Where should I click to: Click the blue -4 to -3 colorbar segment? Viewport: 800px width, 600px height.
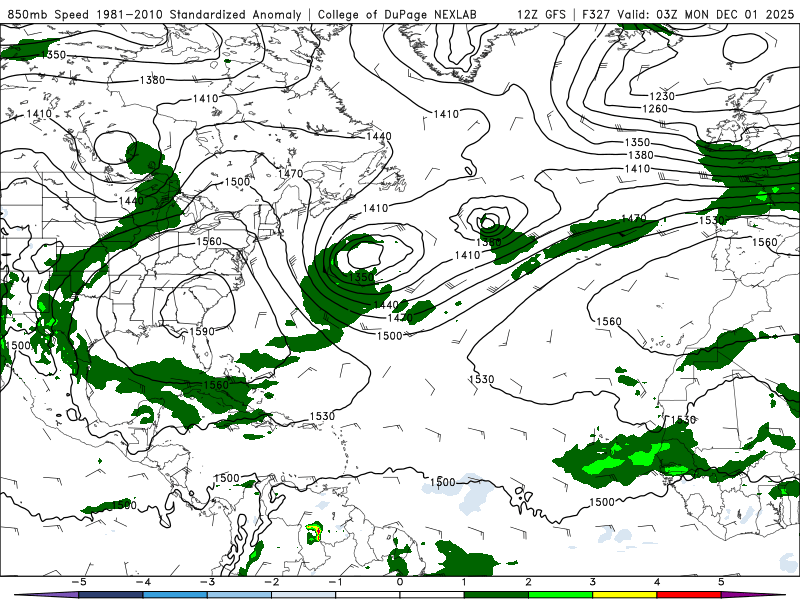(x=175, y=595)
